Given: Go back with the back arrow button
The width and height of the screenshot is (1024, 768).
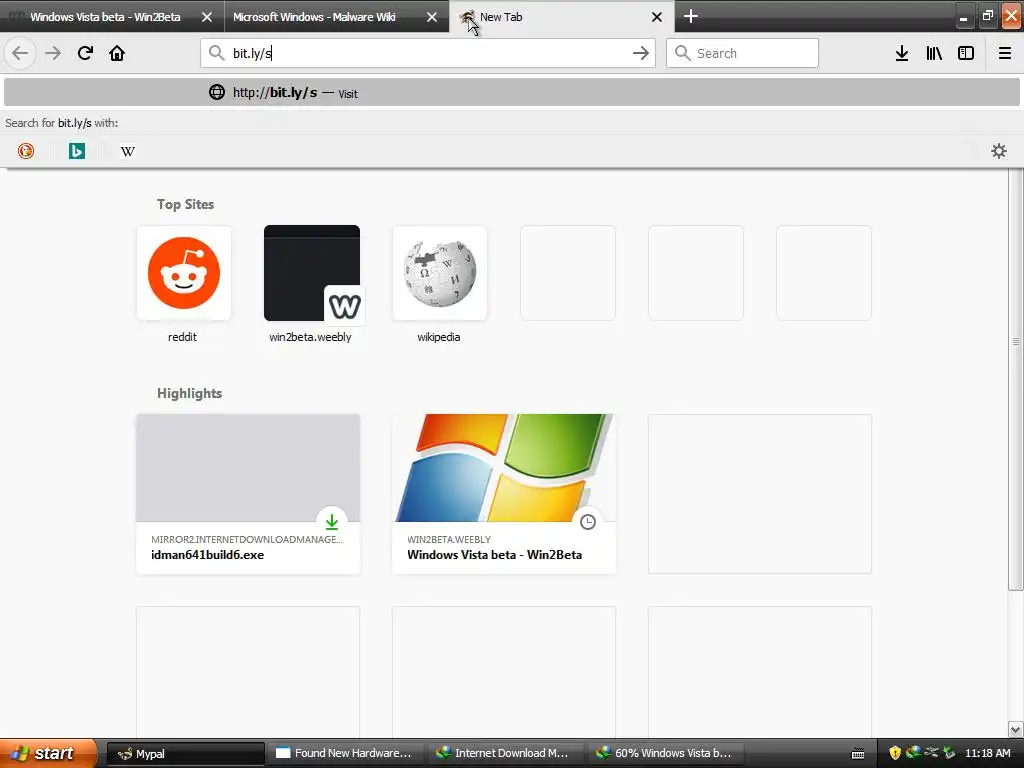Looking at the screenshot, I should click(20, 53).
